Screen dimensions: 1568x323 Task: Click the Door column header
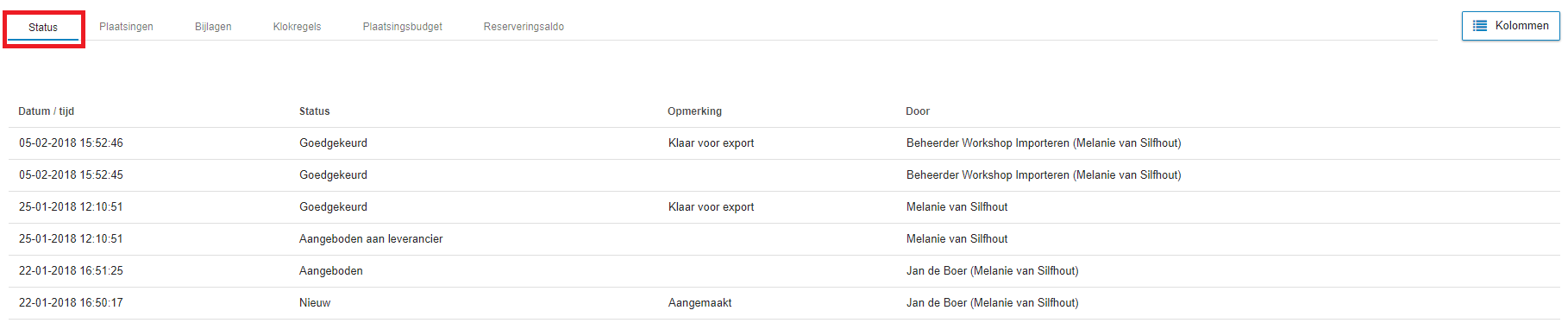pyautogui.click(x=918, y=111)
